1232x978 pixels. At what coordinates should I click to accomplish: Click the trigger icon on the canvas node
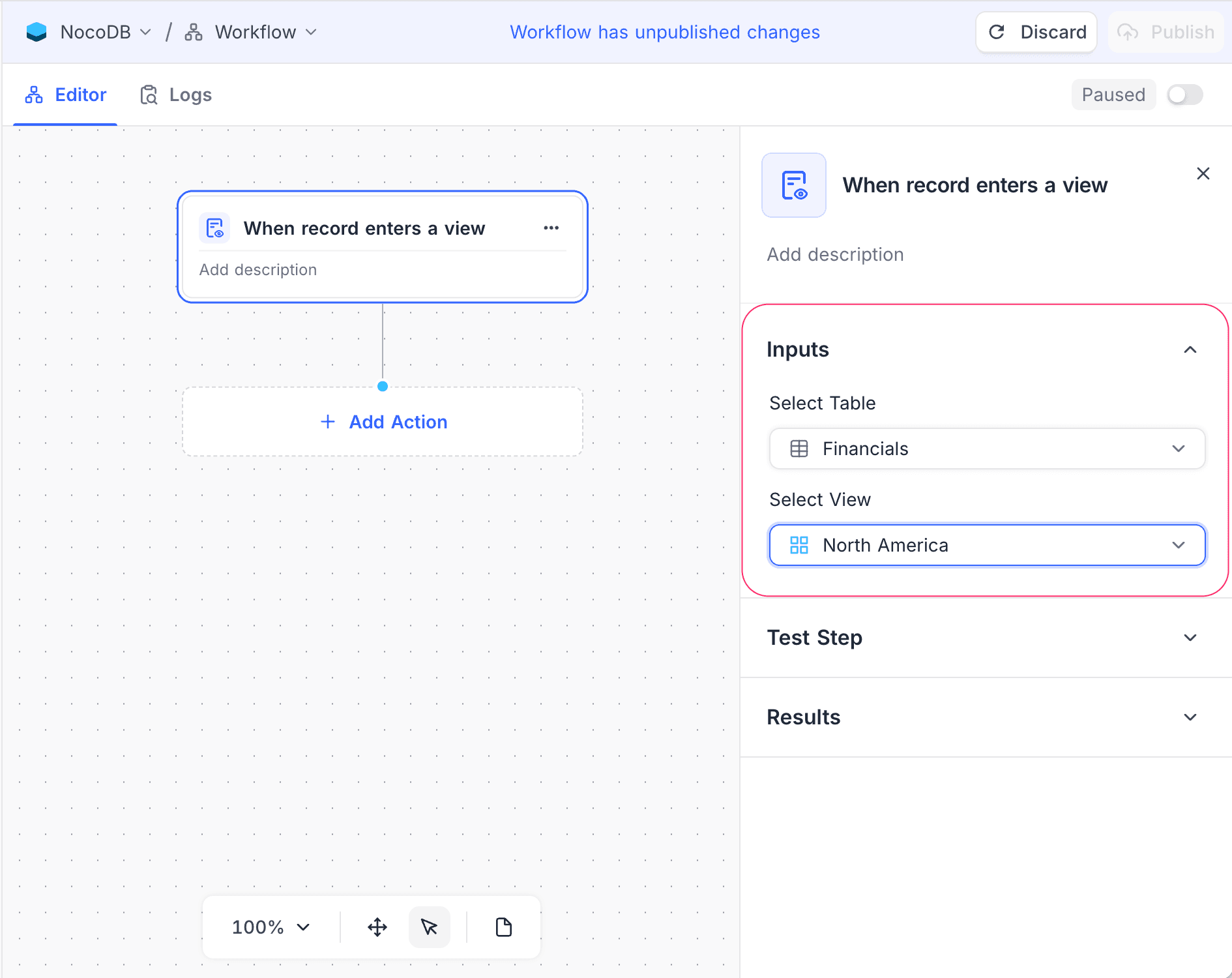coord(214,228)
